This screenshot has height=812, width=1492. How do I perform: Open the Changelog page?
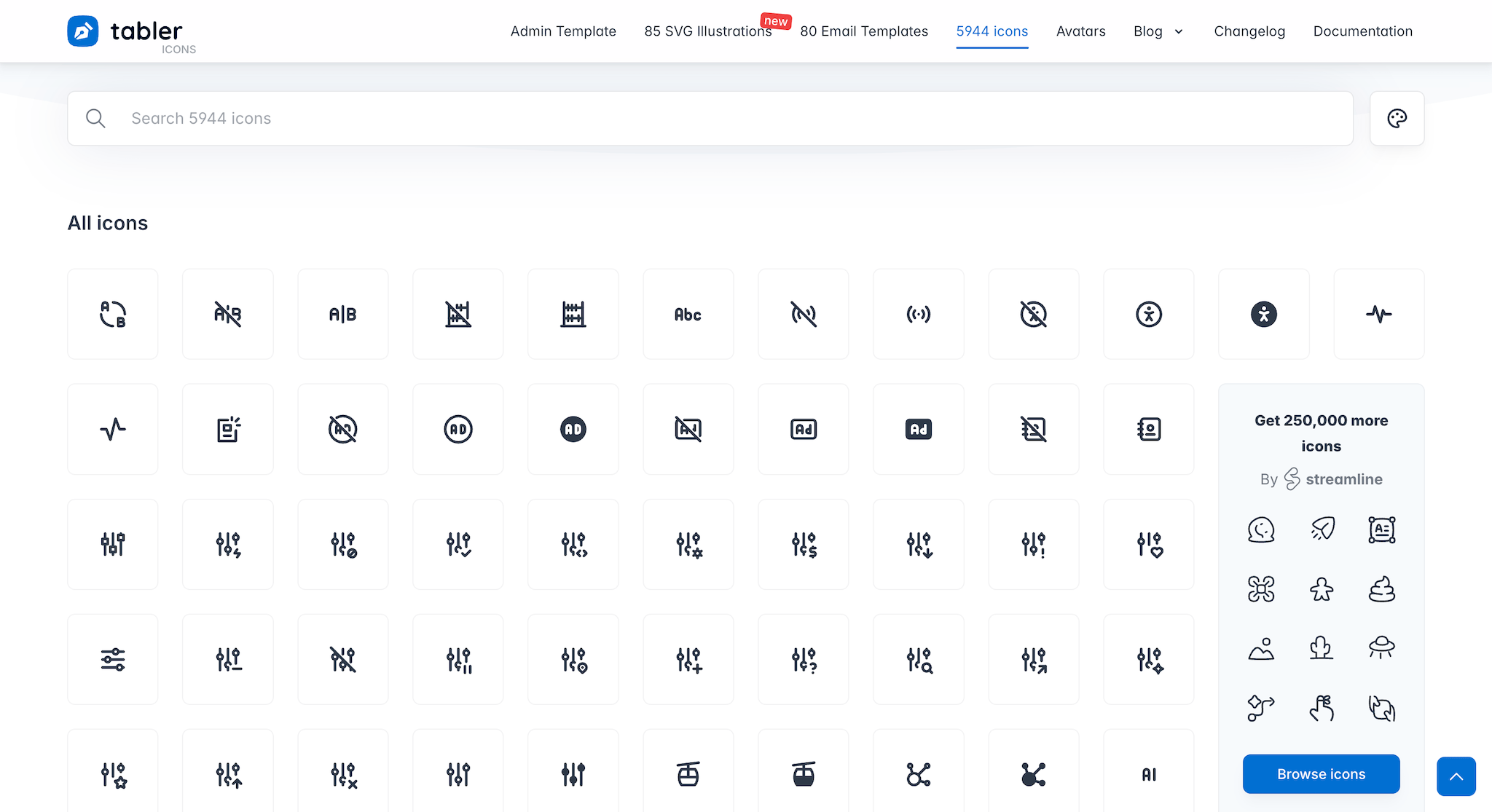[1249, 31]
